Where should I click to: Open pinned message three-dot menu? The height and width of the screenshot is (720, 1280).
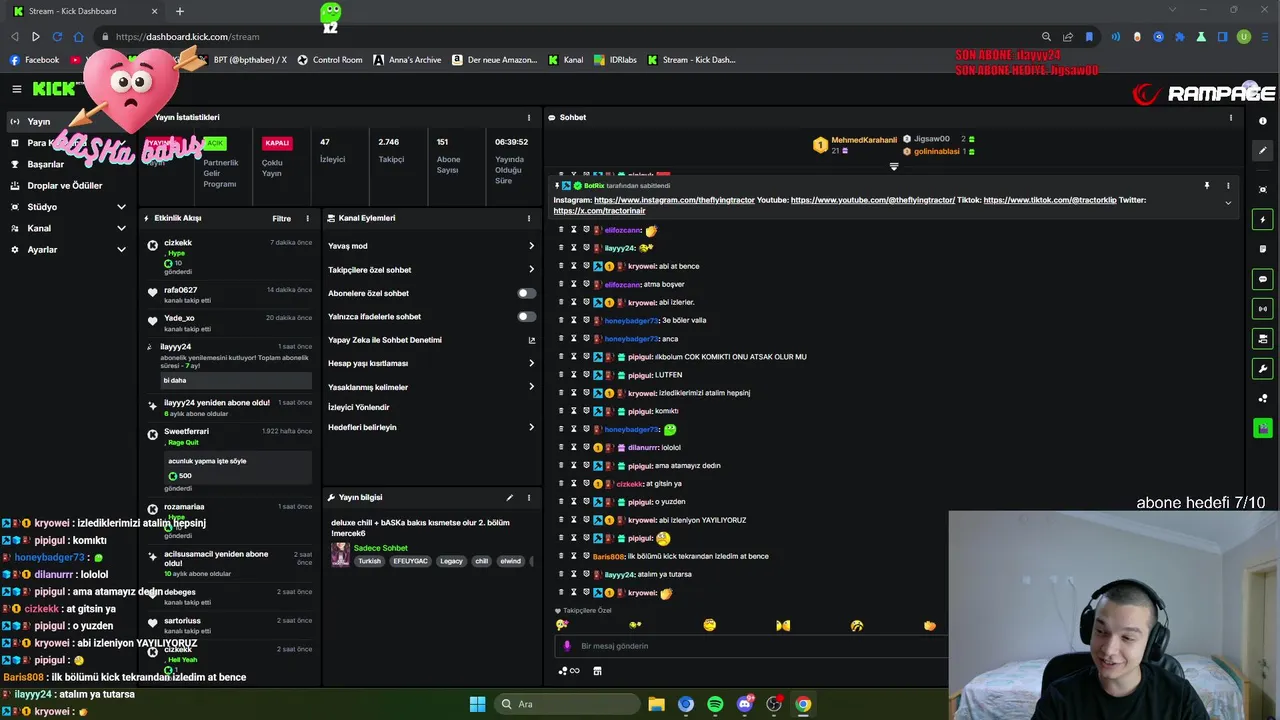[x=1228, y=185]
